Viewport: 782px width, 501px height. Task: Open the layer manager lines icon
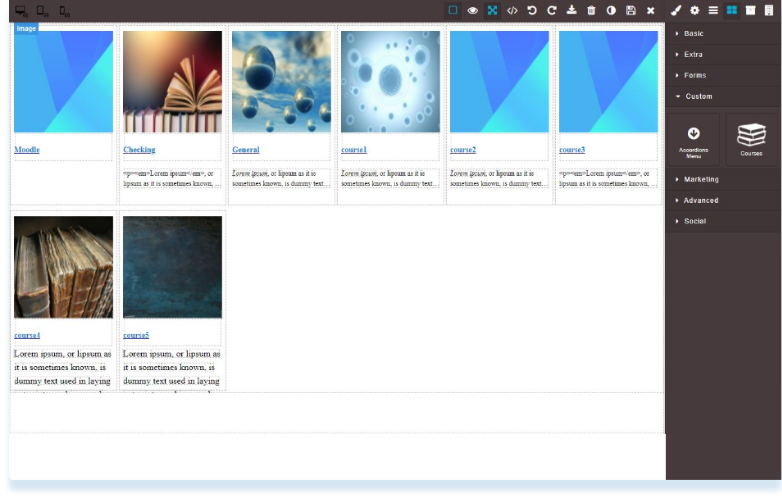tap(713, 10)
